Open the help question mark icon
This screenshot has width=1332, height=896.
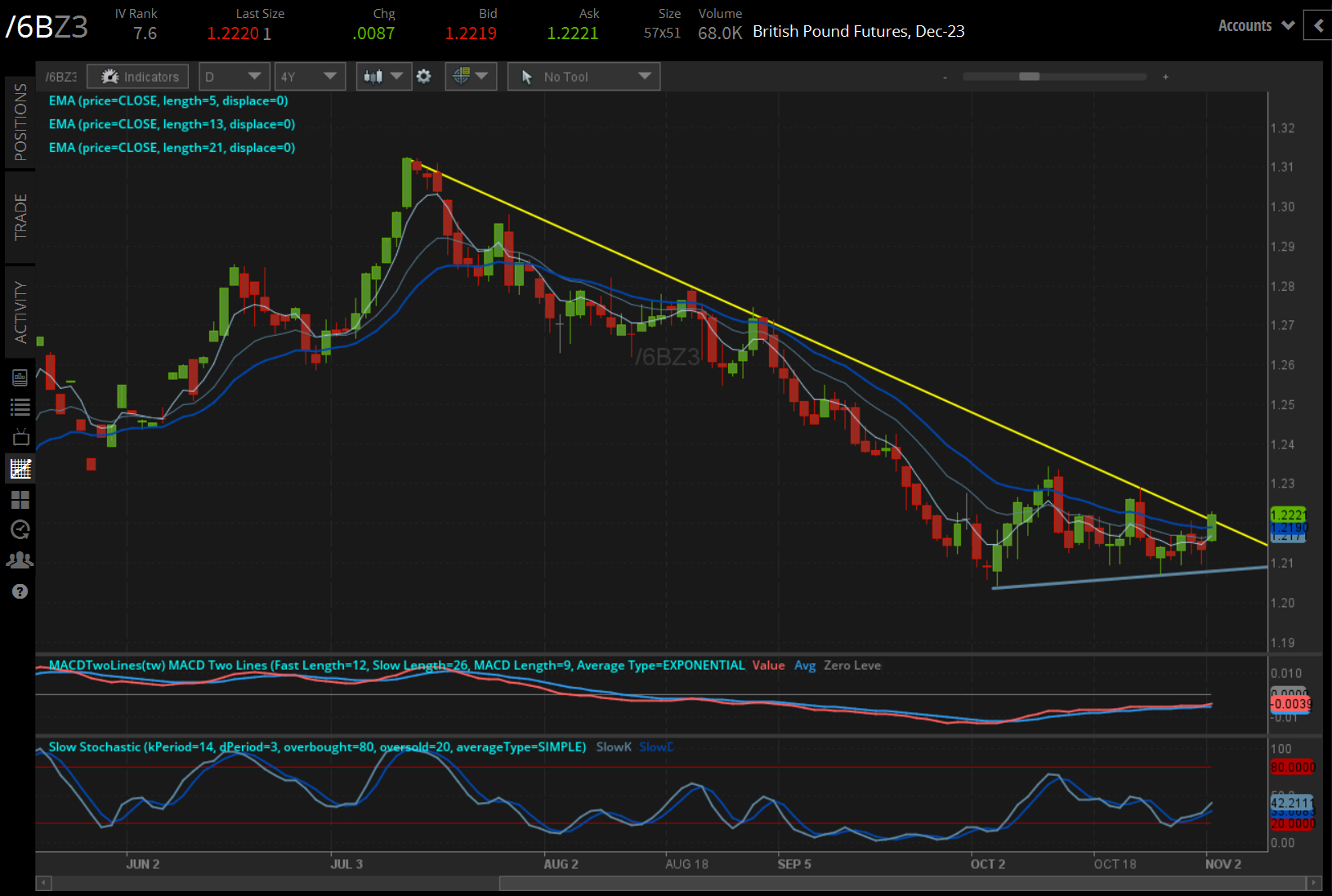pyautogui.click(x=20, y=591)
